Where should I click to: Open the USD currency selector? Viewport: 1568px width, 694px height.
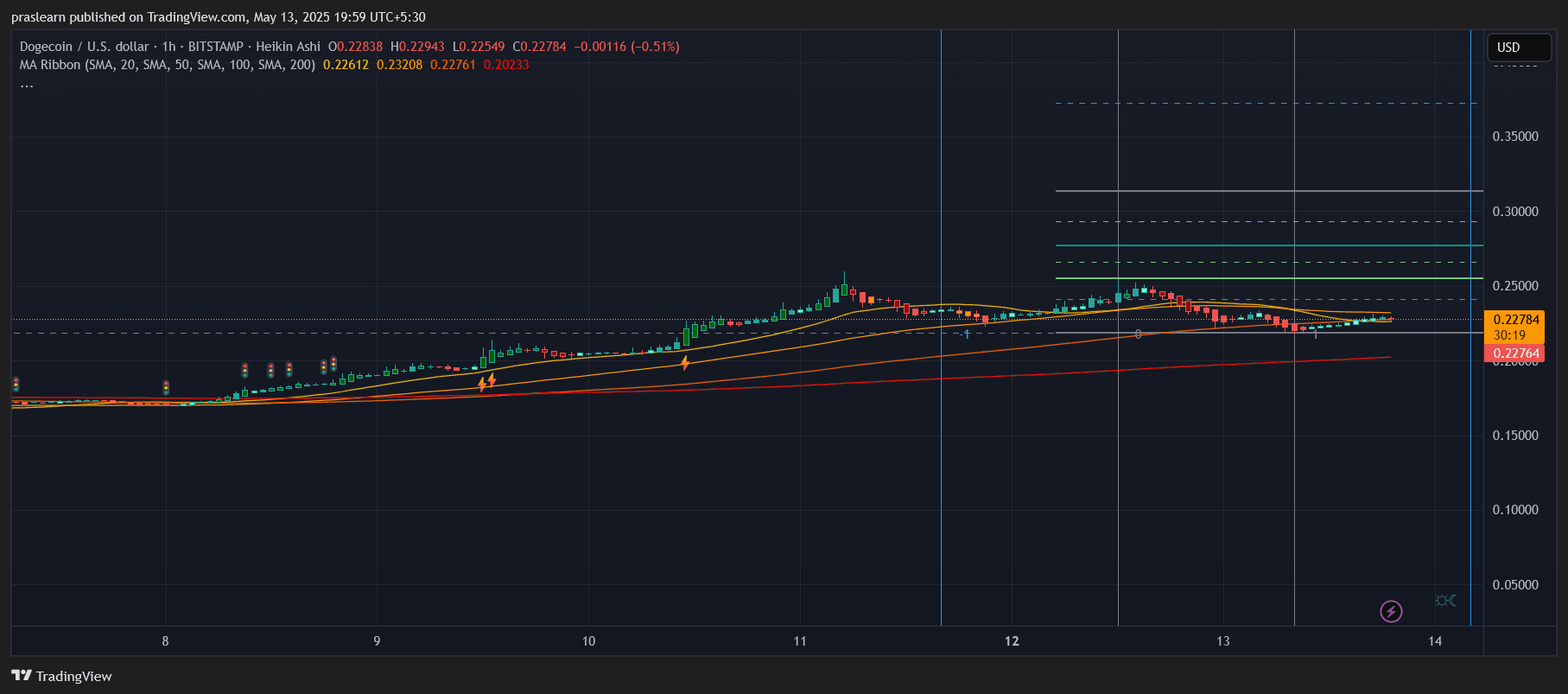tap(1520, 48)
